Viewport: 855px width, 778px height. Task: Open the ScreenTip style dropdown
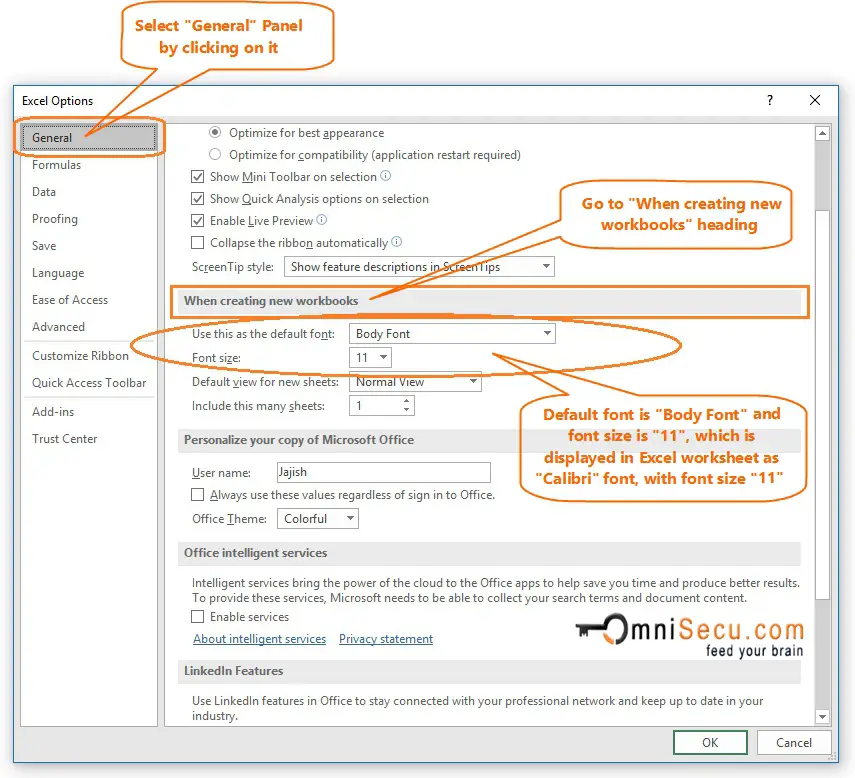pyautogui.click(x=419, y=267)
